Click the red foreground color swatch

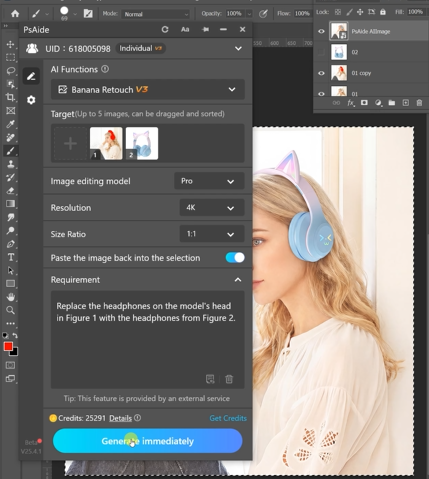tap(8, 347)
